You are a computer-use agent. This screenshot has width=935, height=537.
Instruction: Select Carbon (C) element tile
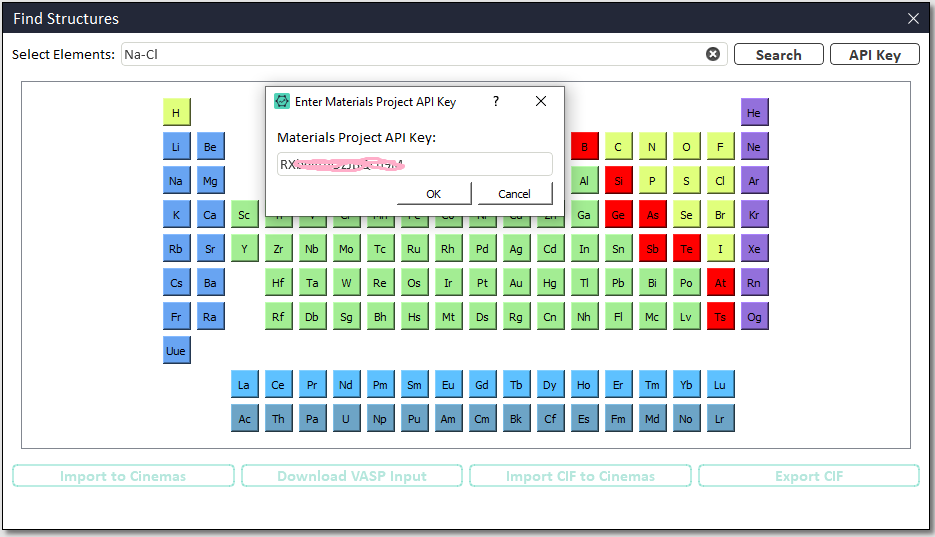618,147
